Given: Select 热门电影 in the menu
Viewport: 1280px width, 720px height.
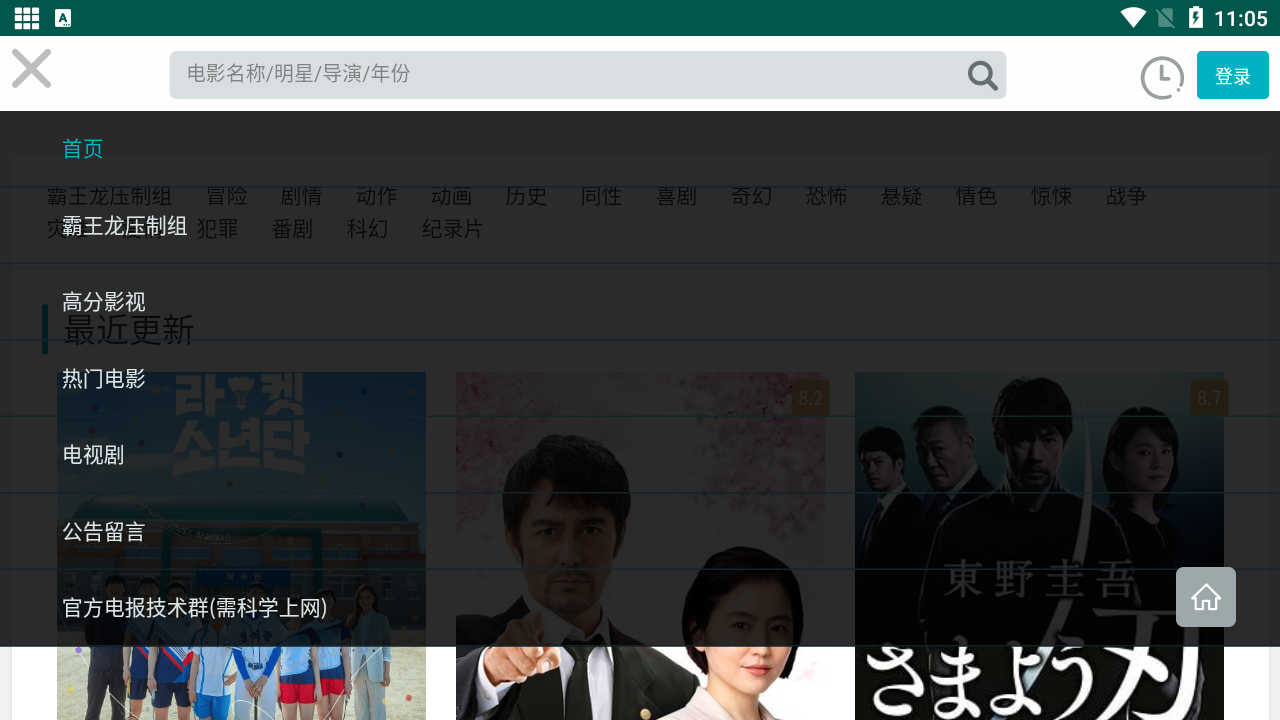Looking at the screenshot, I should tap(104, 379).
